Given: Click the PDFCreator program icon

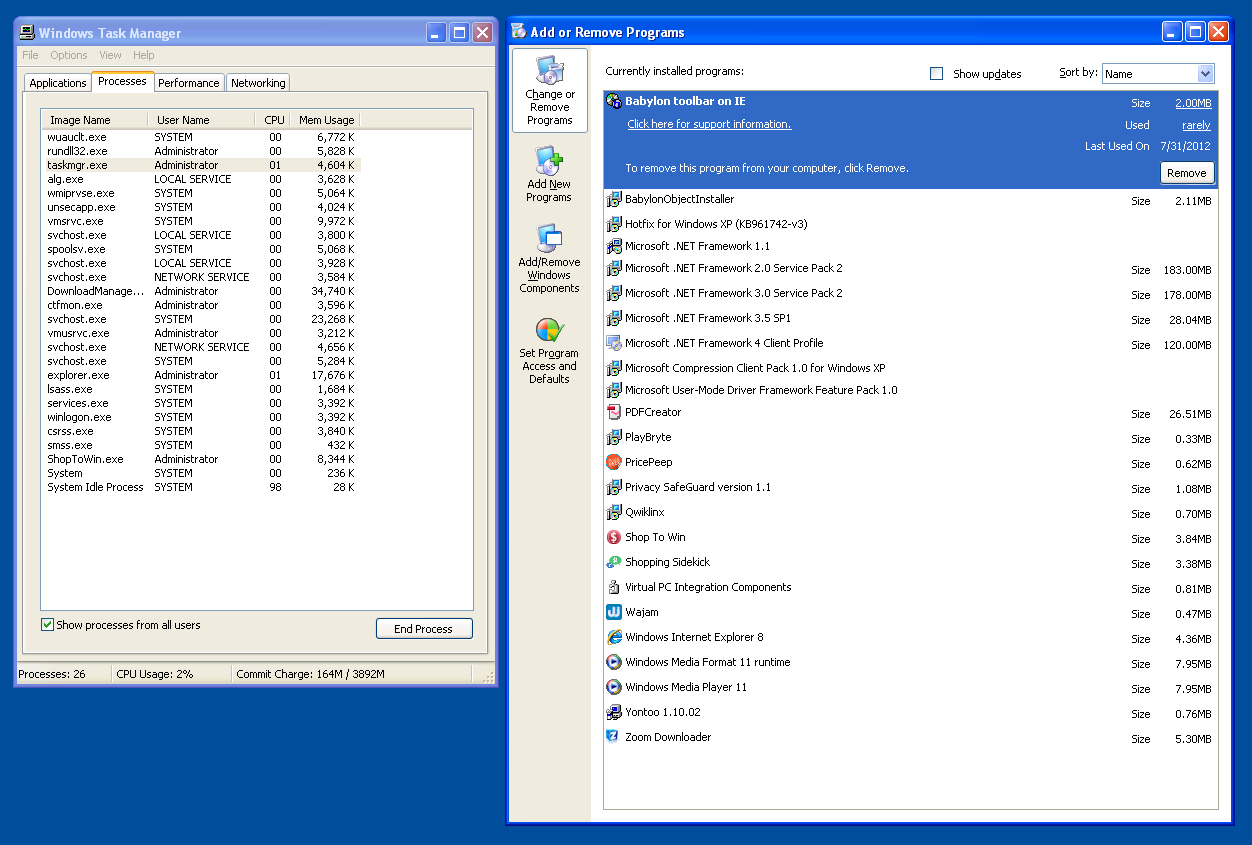Looking at the screenshot, I should tap(614, 412).
